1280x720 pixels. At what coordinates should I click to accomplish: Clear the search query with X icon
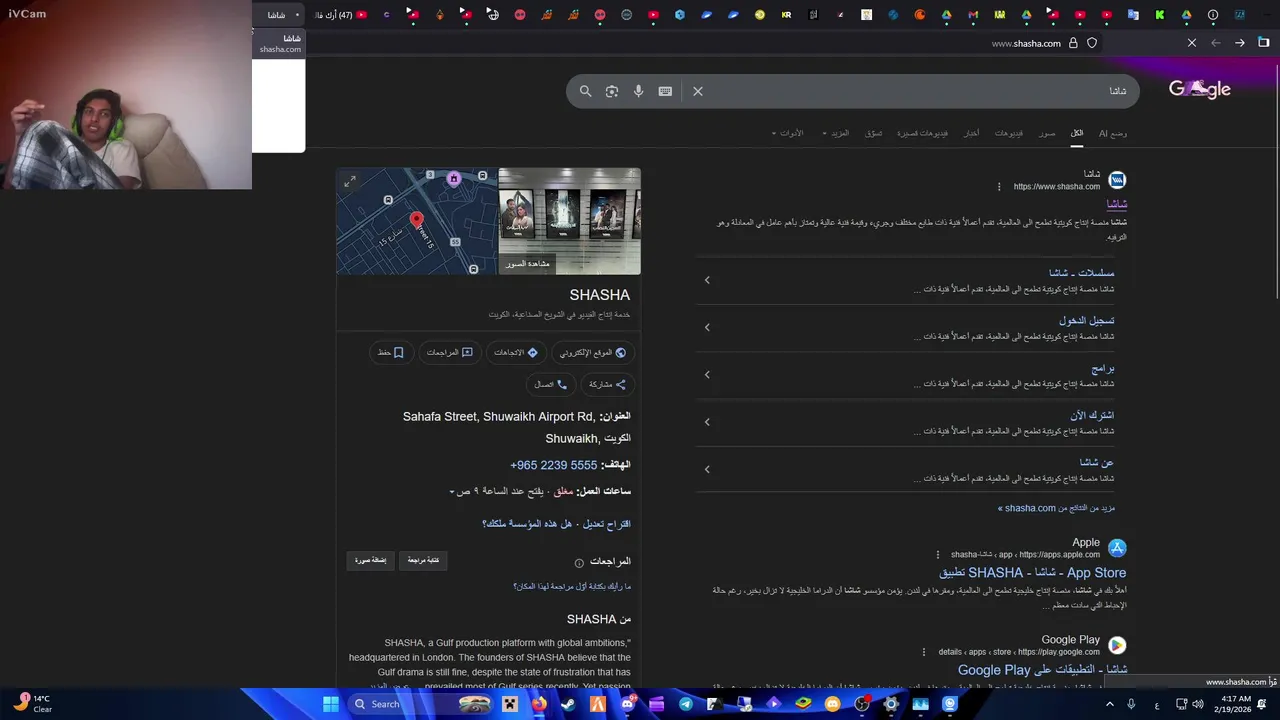698,91
